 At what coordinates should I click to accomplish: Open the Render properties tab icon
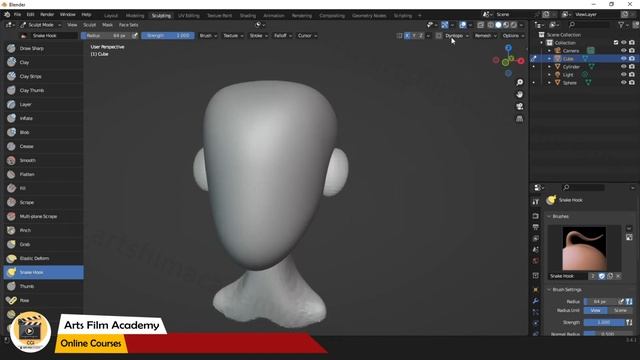coord(536,216)
